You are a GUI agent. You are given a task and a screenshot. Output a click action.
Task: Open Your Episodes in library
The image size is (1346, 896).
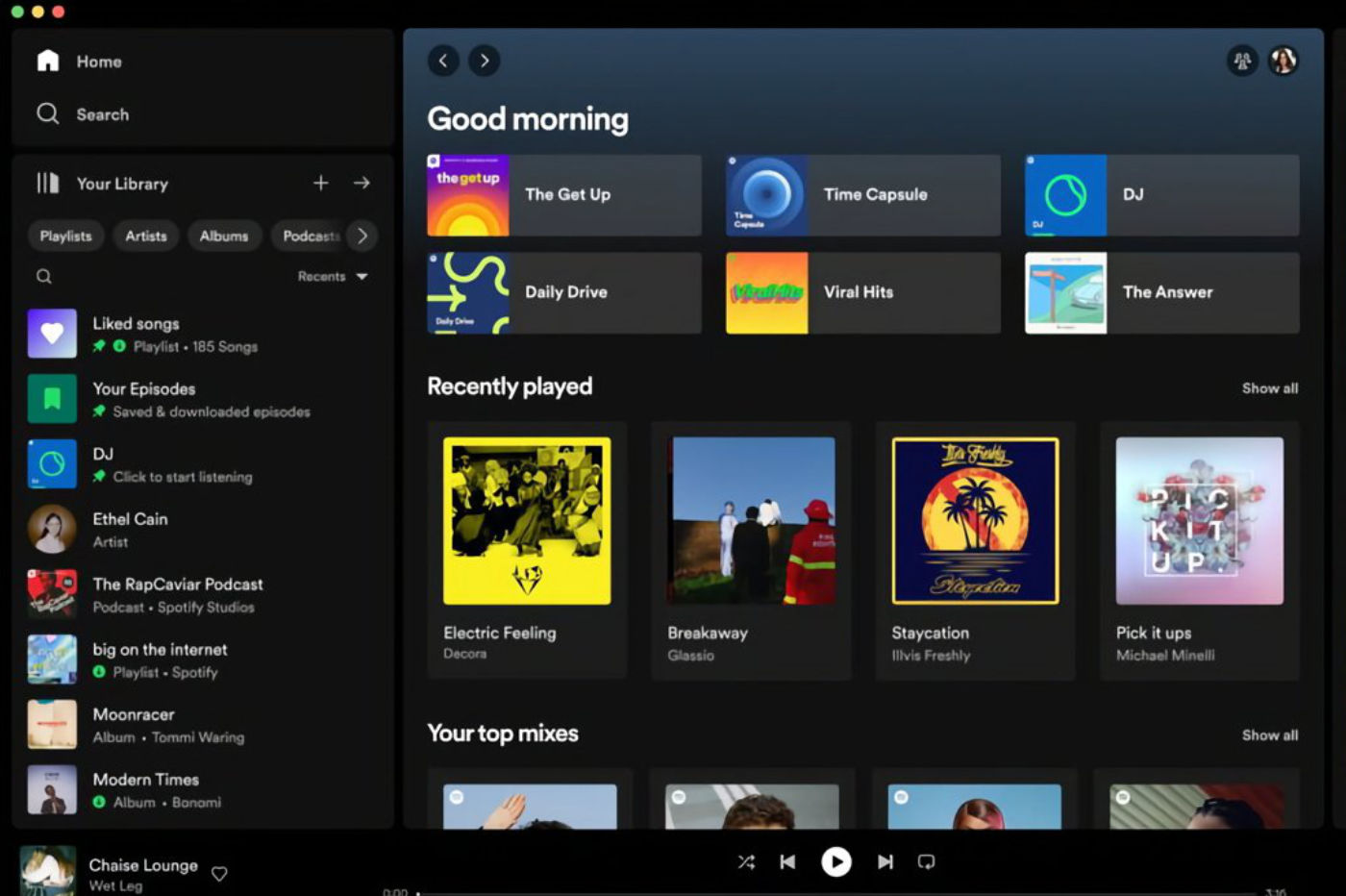pyautogui.click(x=202, y=399)
